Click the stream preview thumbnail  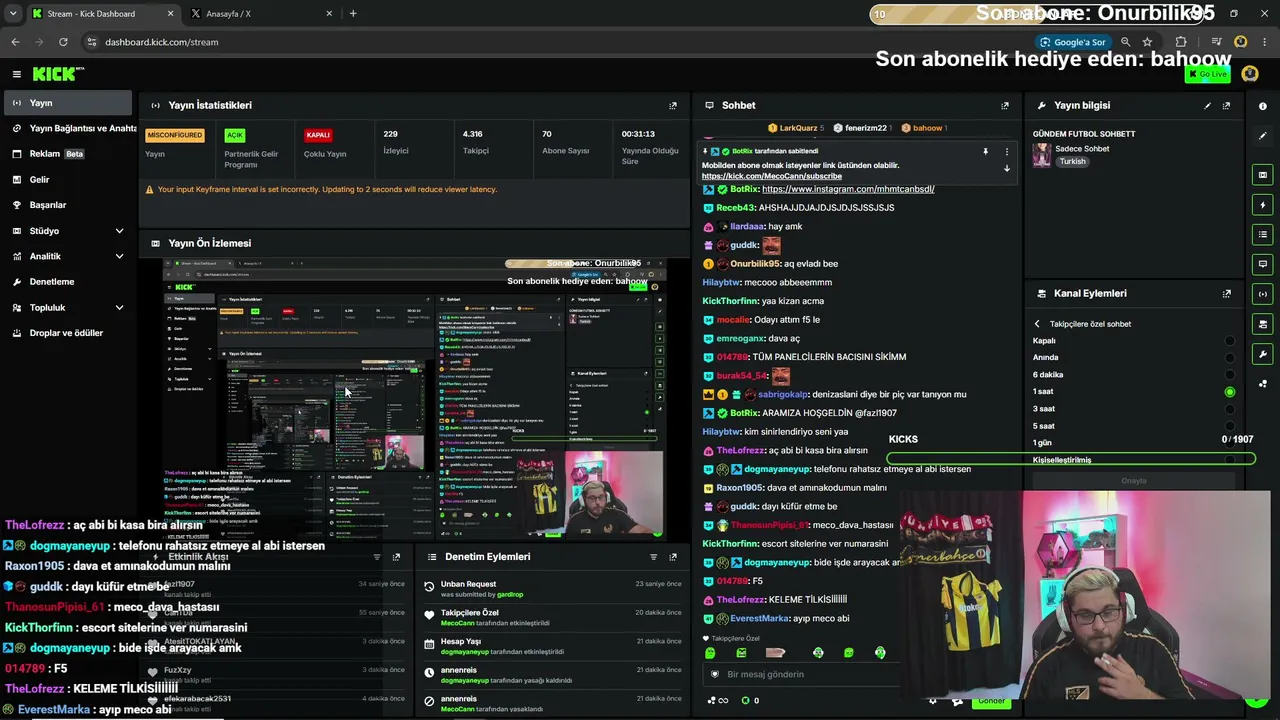pyautogui.click(x=415, y=400)
